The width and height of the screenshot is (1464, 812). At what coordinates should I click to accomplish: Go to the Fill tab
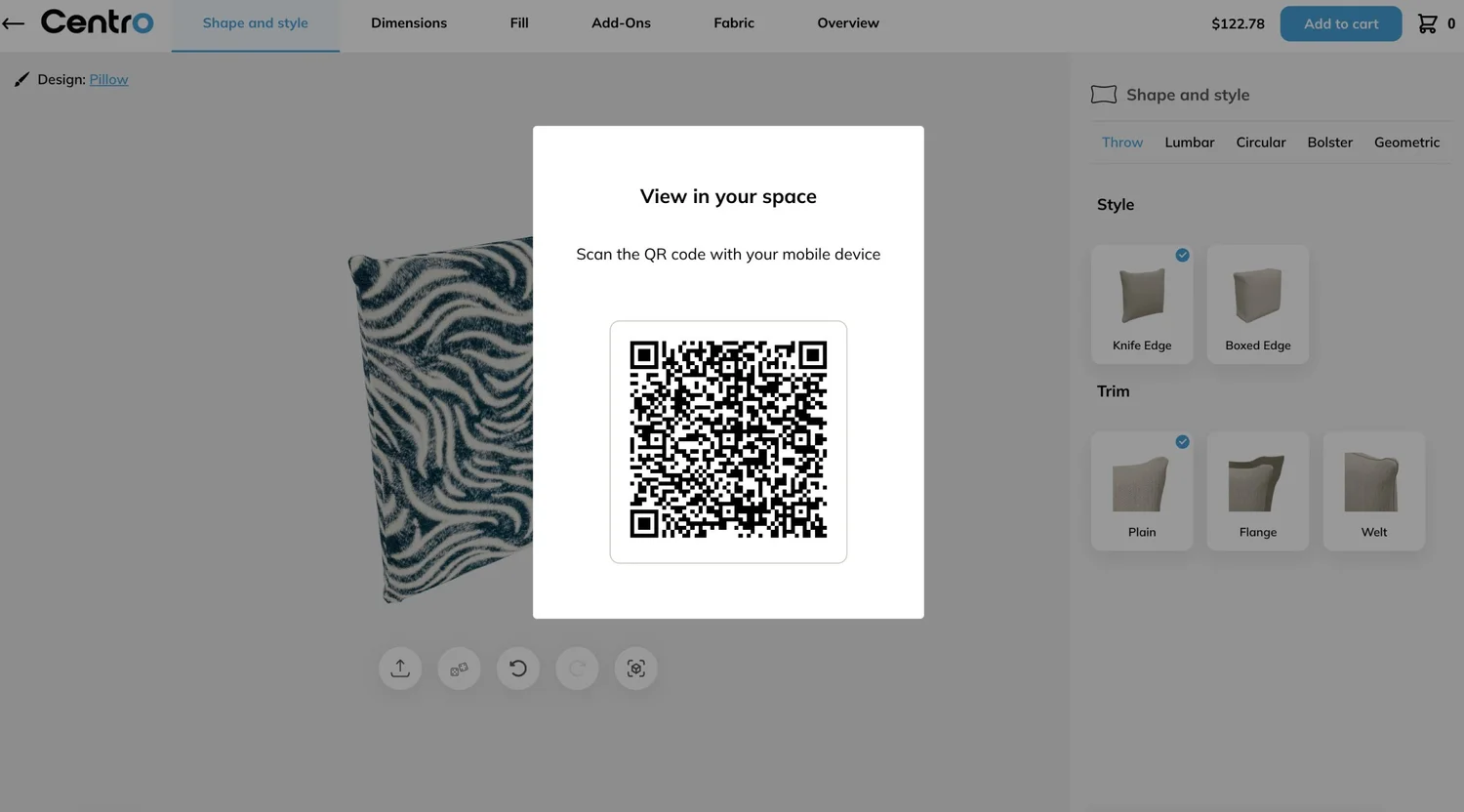519,23
